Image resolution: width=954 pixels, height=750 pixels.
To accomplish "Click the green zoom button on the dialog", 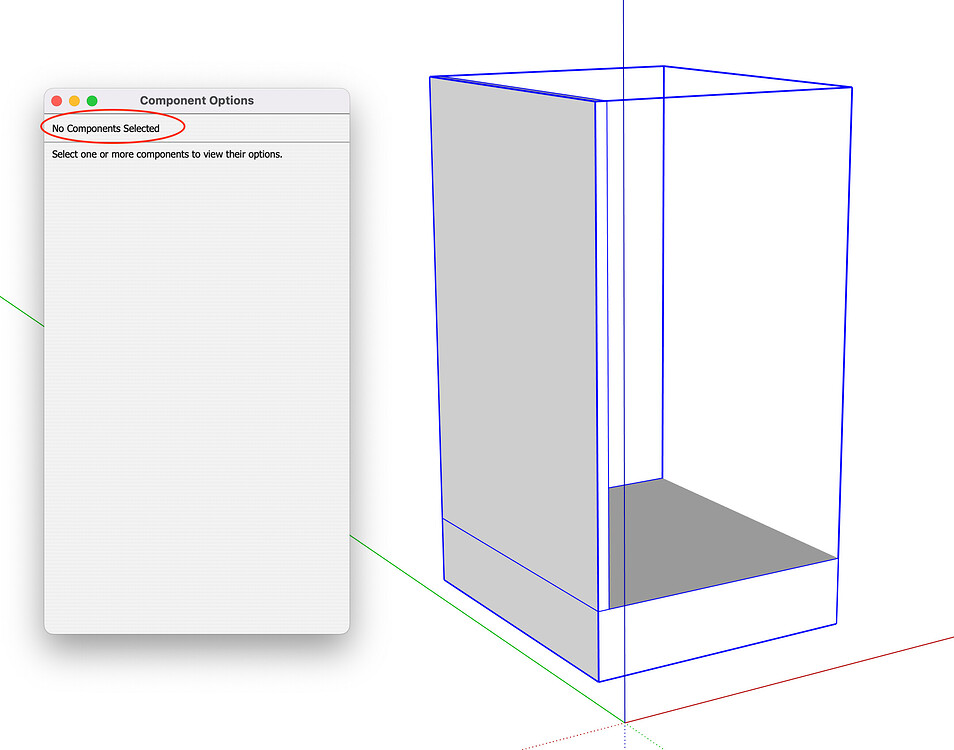I will (91, 101).
